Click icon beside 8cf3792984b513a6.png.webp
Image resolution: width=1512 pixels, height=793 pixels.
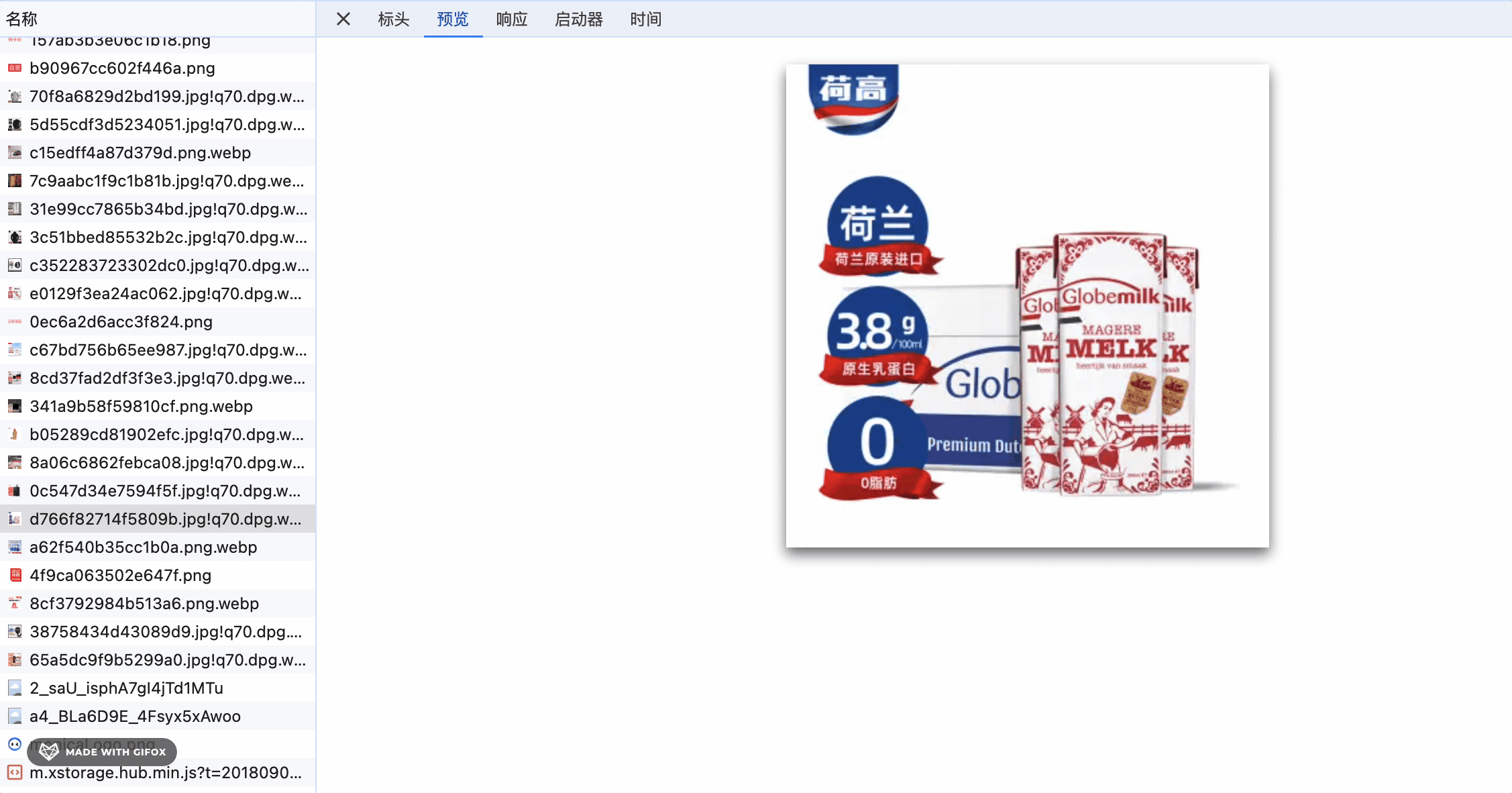pos(15,603)
